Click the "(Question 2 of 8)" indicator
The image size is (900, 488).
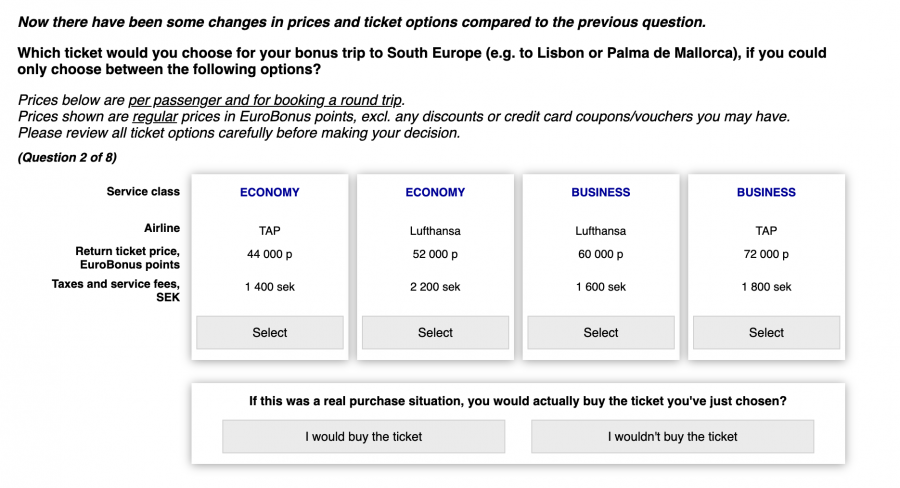click(x=67, y=157)
